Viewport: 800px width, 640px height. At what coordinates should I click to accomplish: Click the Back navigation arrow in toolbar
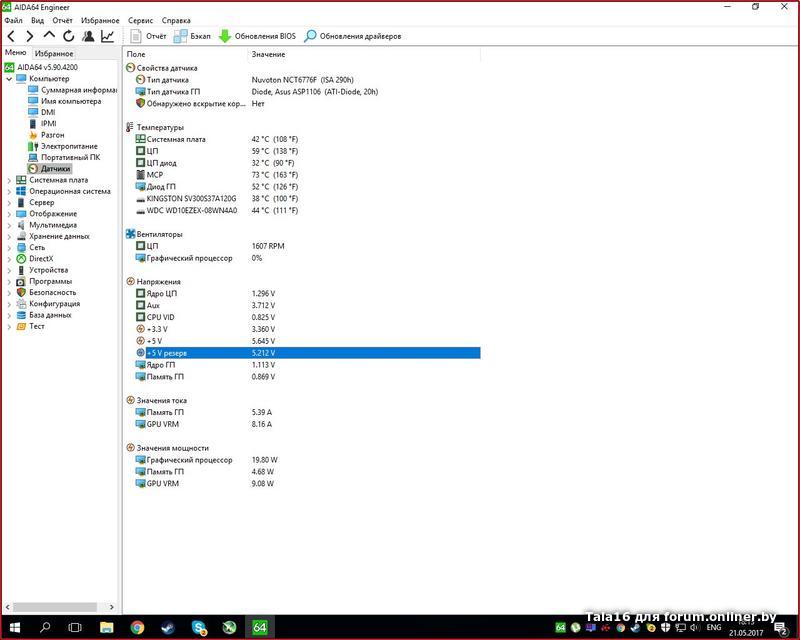11,36
